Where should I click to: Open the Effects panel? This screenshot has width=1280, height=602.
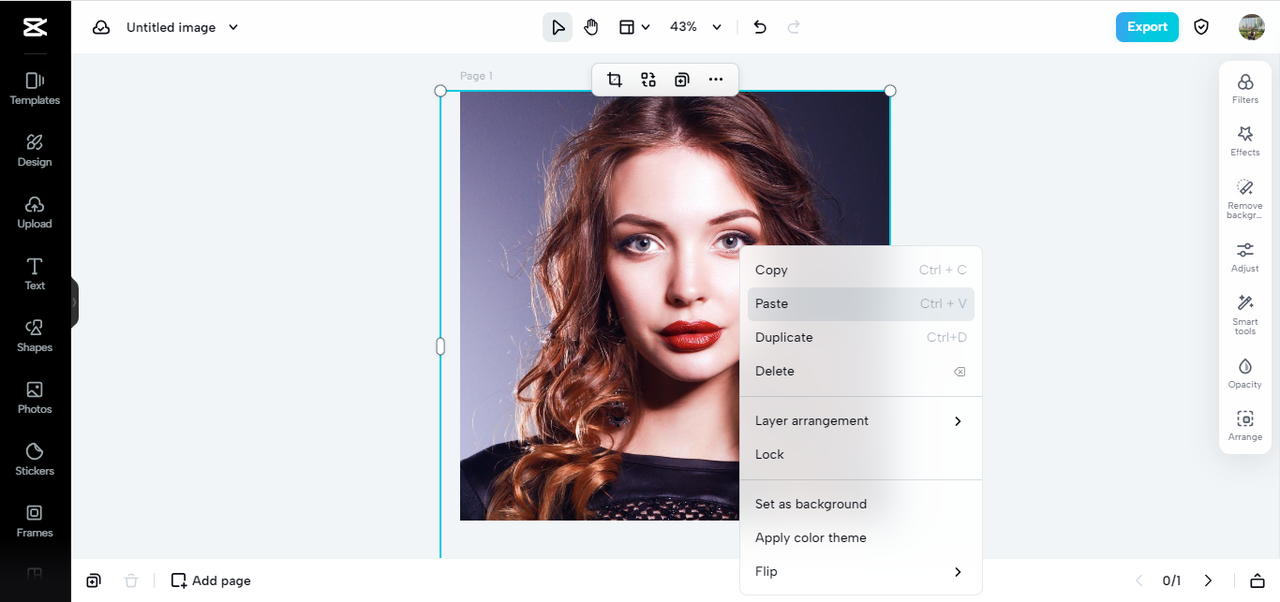tap(1245, 141)
